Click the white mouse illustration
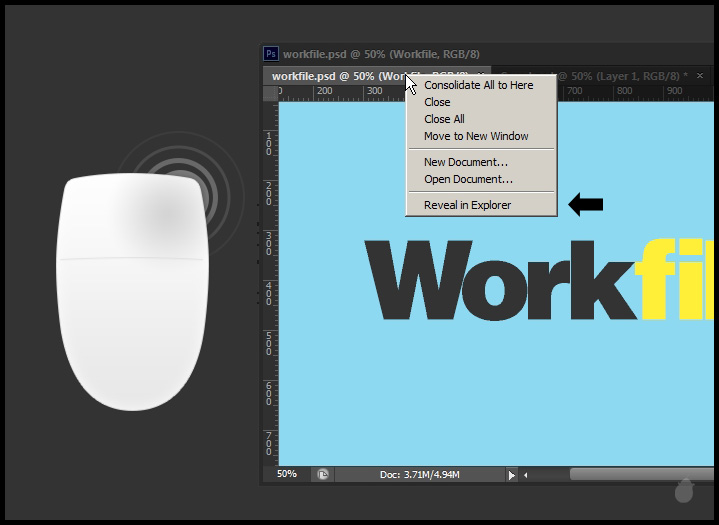 (x=133, y=291)
